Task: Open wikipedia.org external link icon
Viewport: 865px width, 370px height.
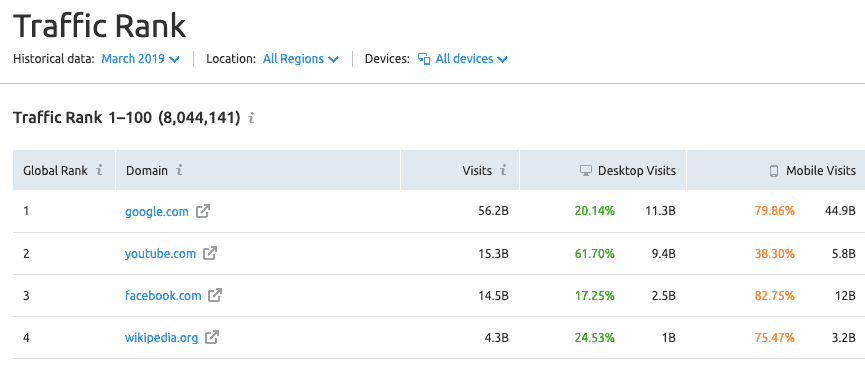Action: [x=212, y=337]
